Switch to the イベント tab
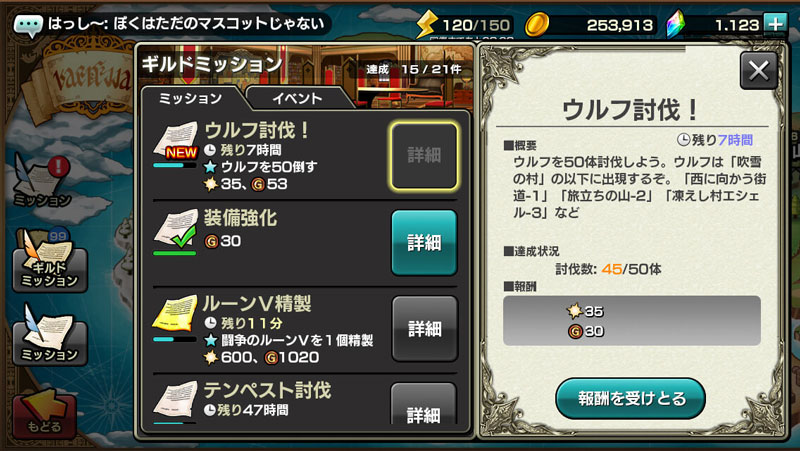This screenshot has height=451, width=800. point(297,98)
